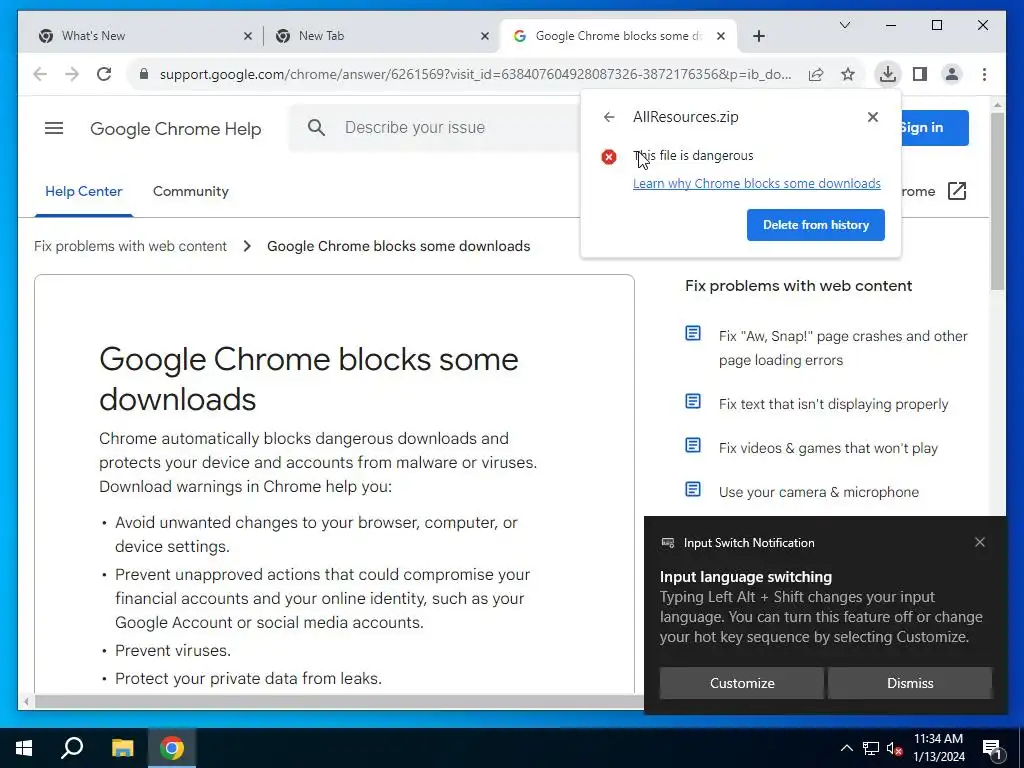This screenshot has width=1024, height=768.
Task: Dismiss the input language notification
Action: click(910, 683)
